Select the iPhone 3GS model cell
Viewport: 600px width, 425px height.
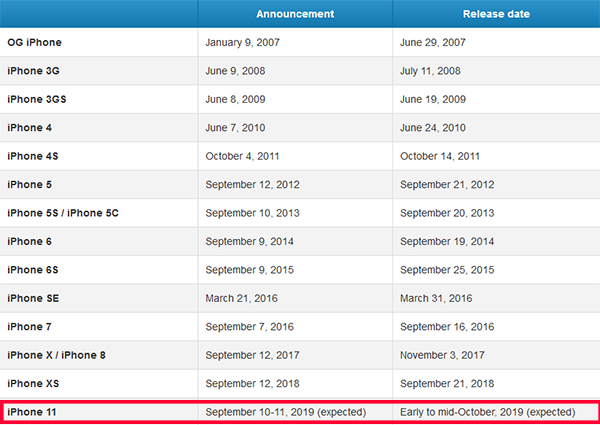point(39,100)
